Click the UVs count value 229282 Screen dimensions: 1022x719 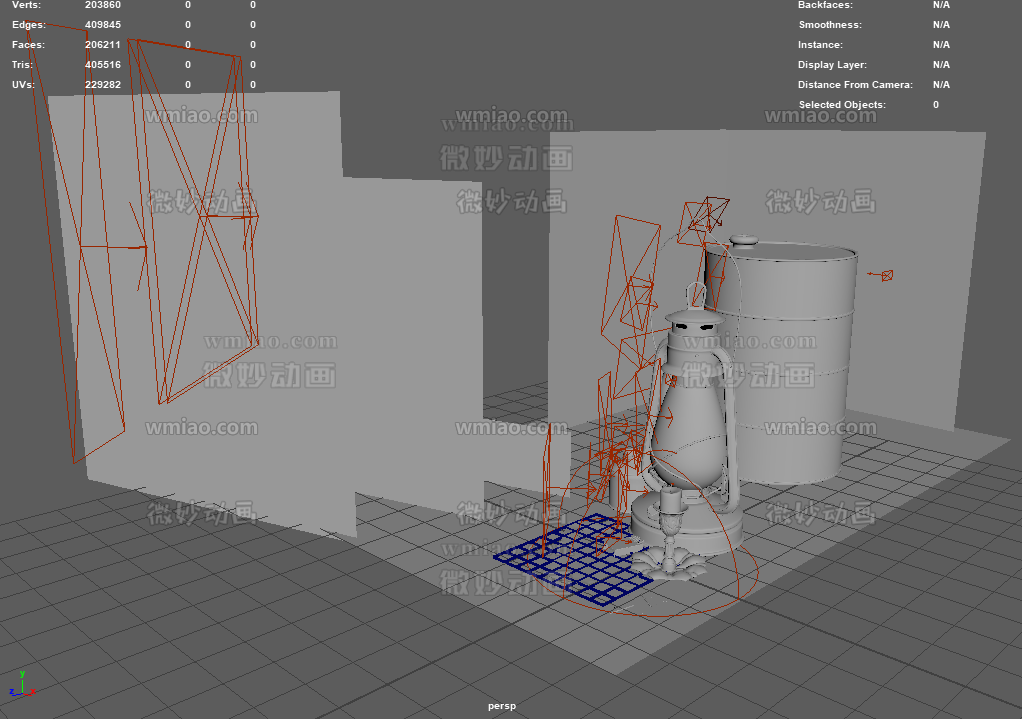click(103, 85)
